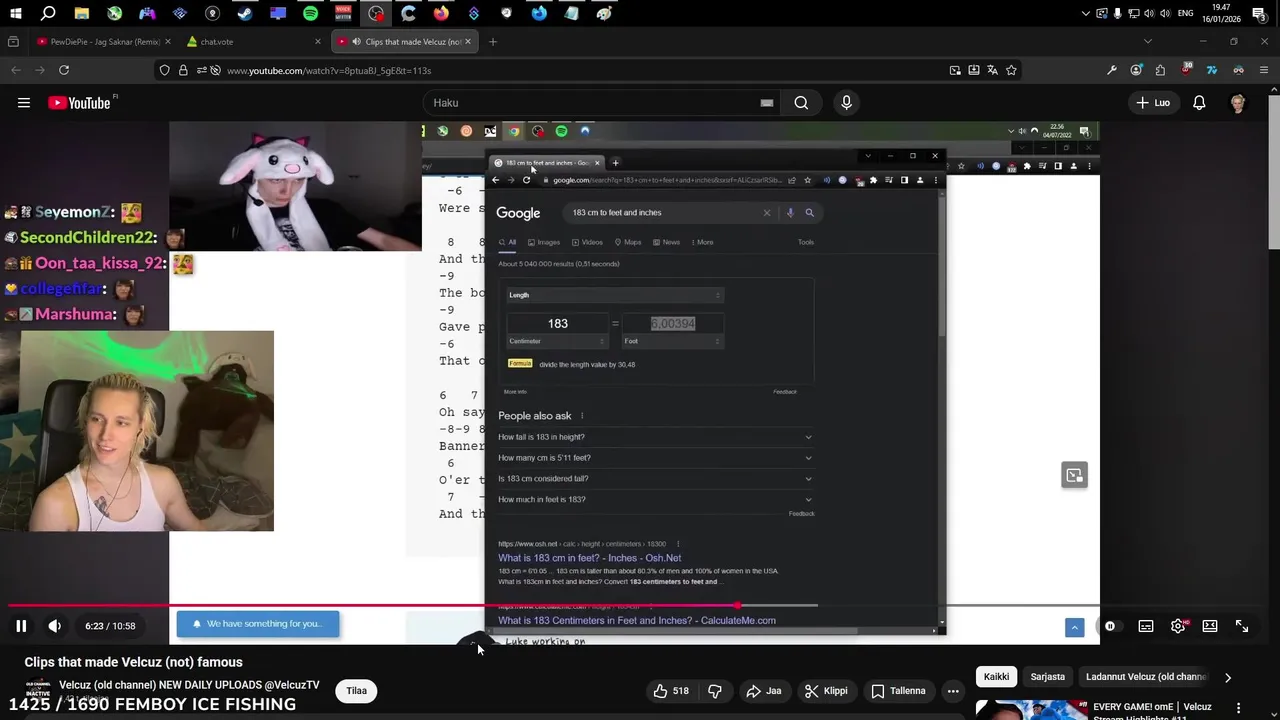The width and height of the screenshot is (1280, 720).
Task: Open the on-screen keyboard icon in search
Action: 767,103
